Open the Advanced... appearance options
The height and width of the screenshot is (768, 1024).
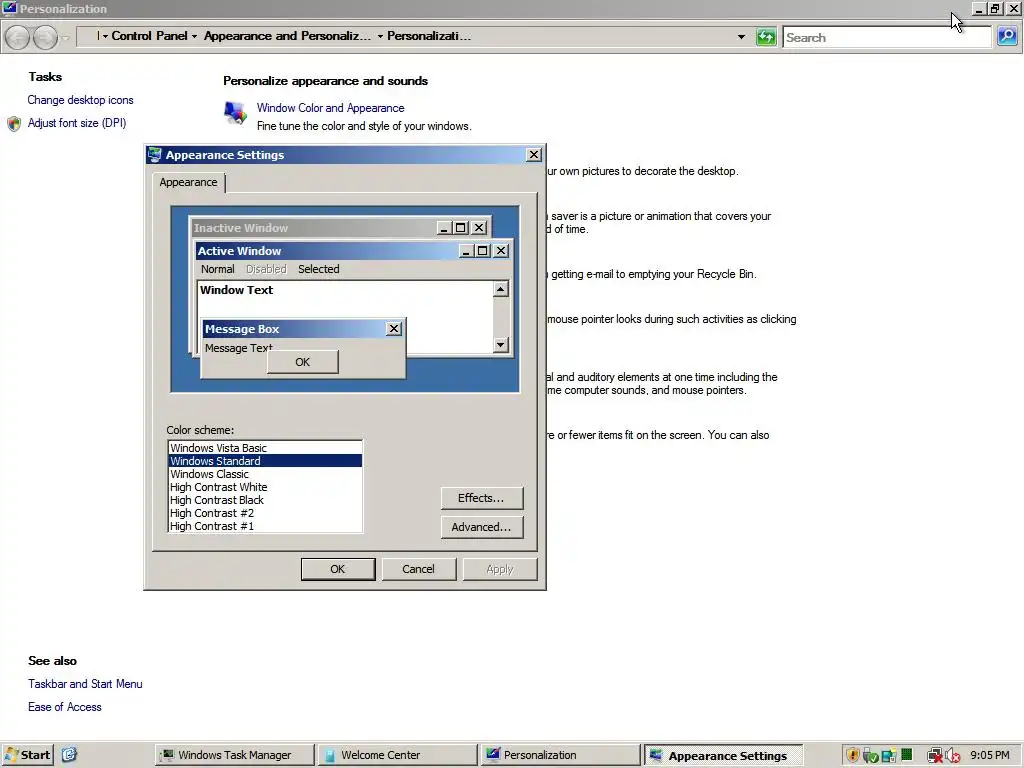click(481, 527)
